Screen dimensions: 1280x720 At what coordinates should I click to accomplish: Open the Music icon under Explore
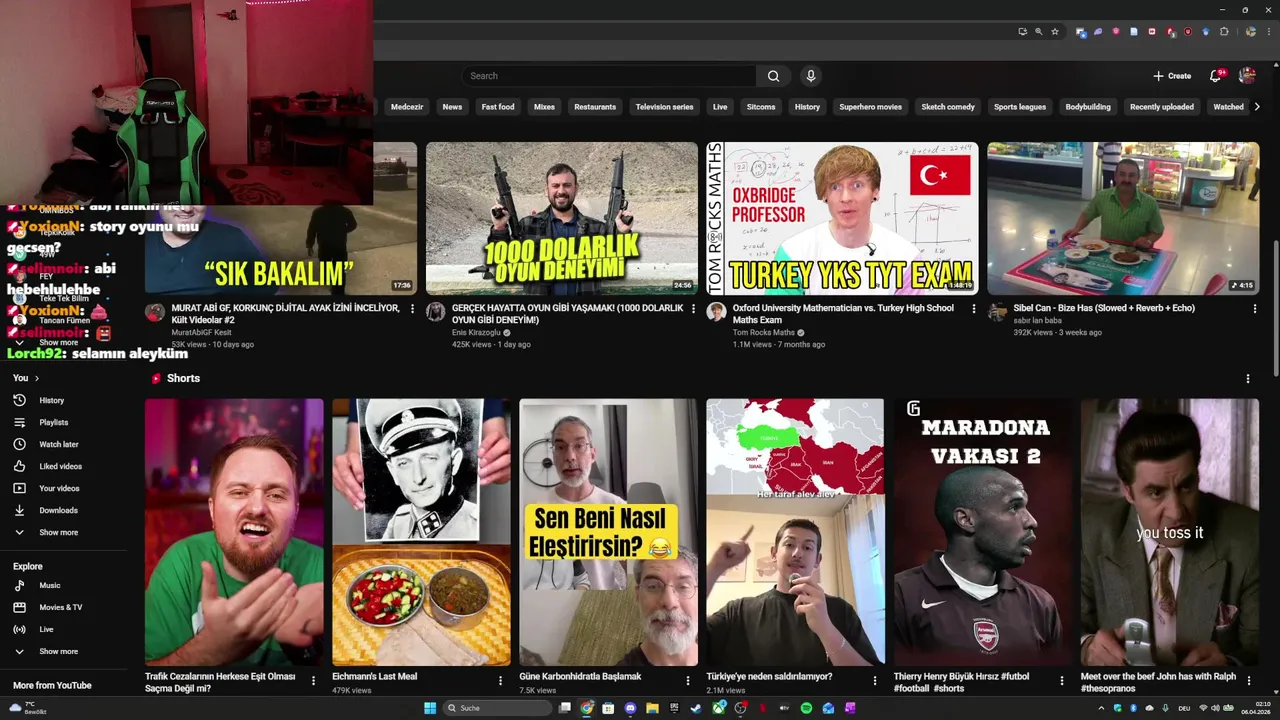coord(19,585)
